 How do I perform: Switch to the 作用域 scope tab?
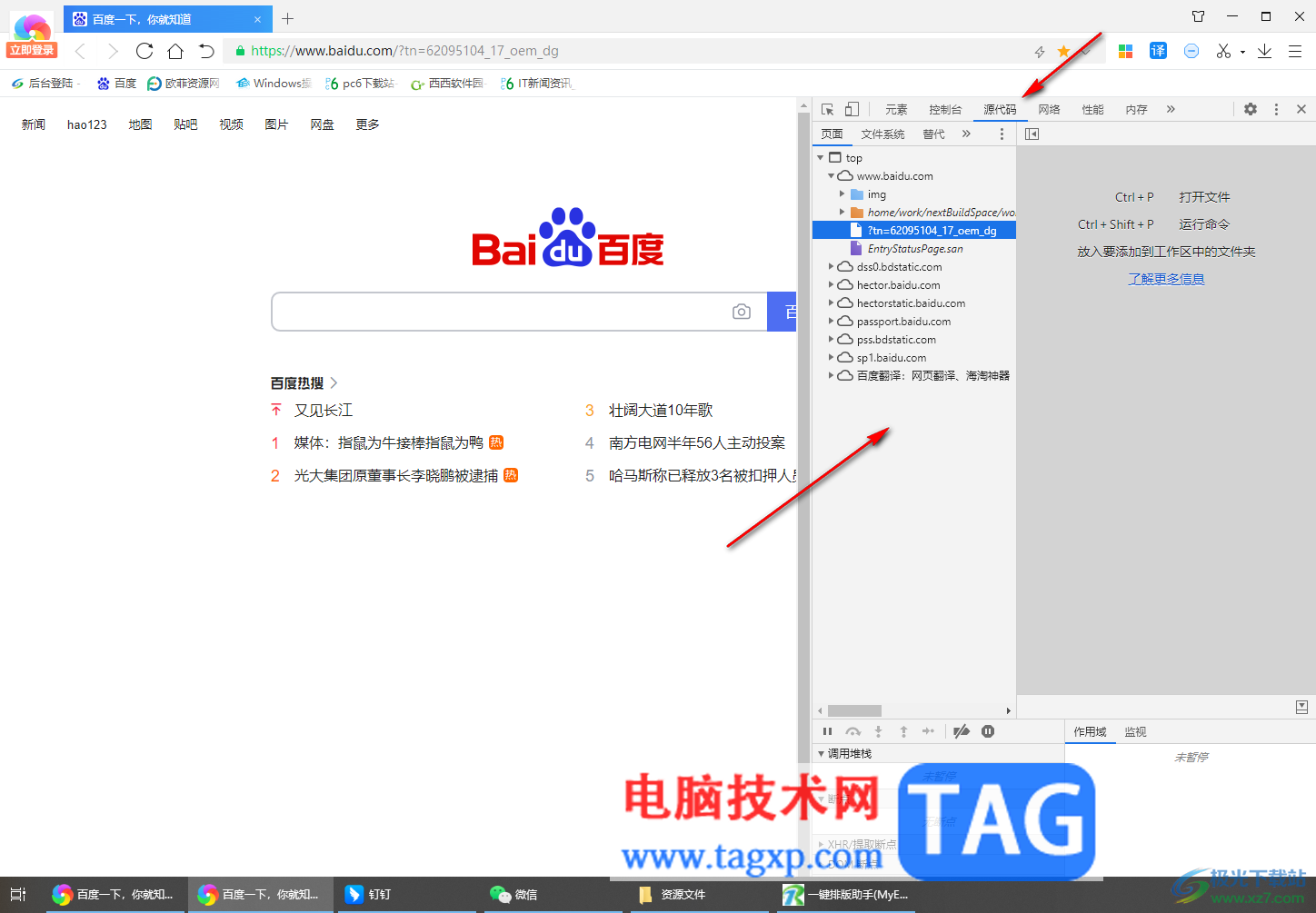click(x=1090, y=731)
